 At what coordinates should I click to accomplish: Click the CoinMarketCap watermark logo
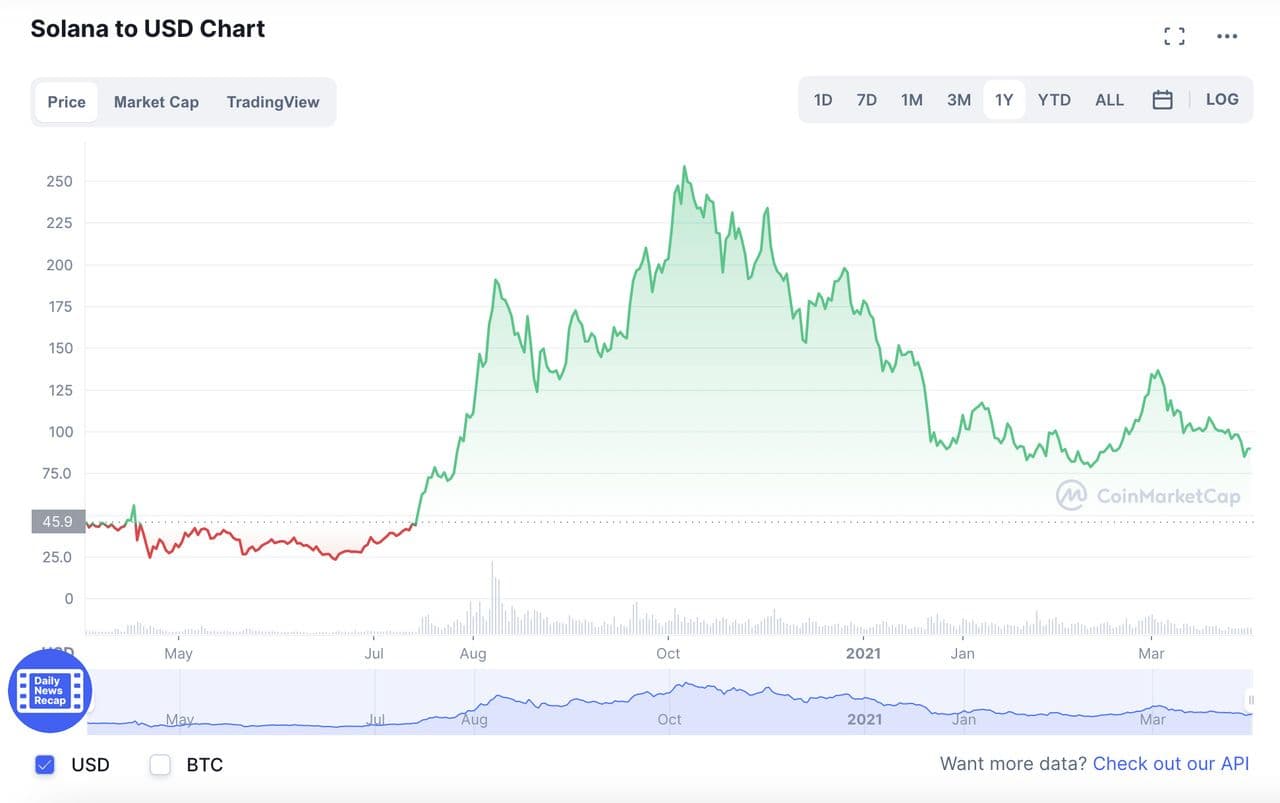point(1149,495)
